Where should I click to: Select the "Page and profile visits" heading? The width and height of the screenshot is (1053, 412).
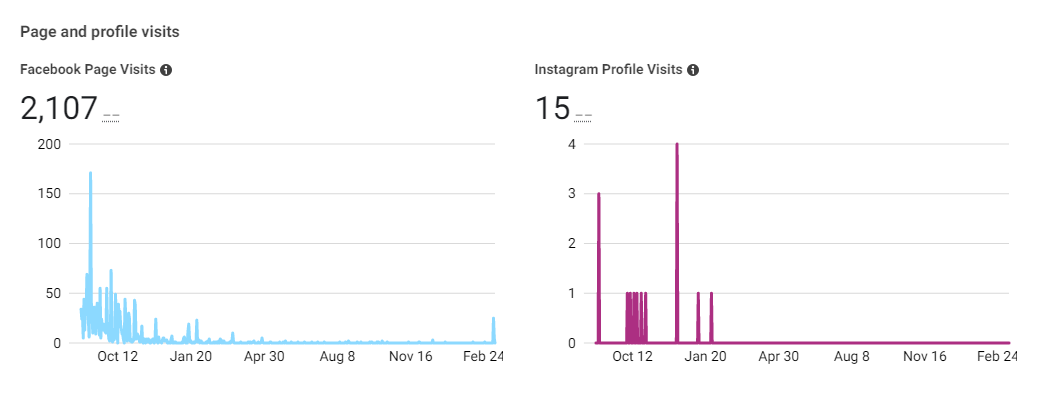pos(100,32)
